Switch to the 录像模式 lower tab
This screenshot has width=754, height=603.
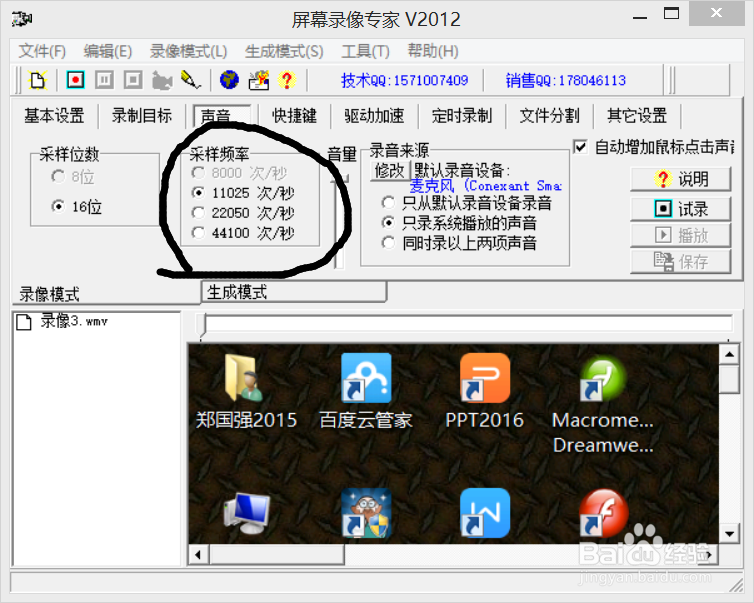pos(106,294)
